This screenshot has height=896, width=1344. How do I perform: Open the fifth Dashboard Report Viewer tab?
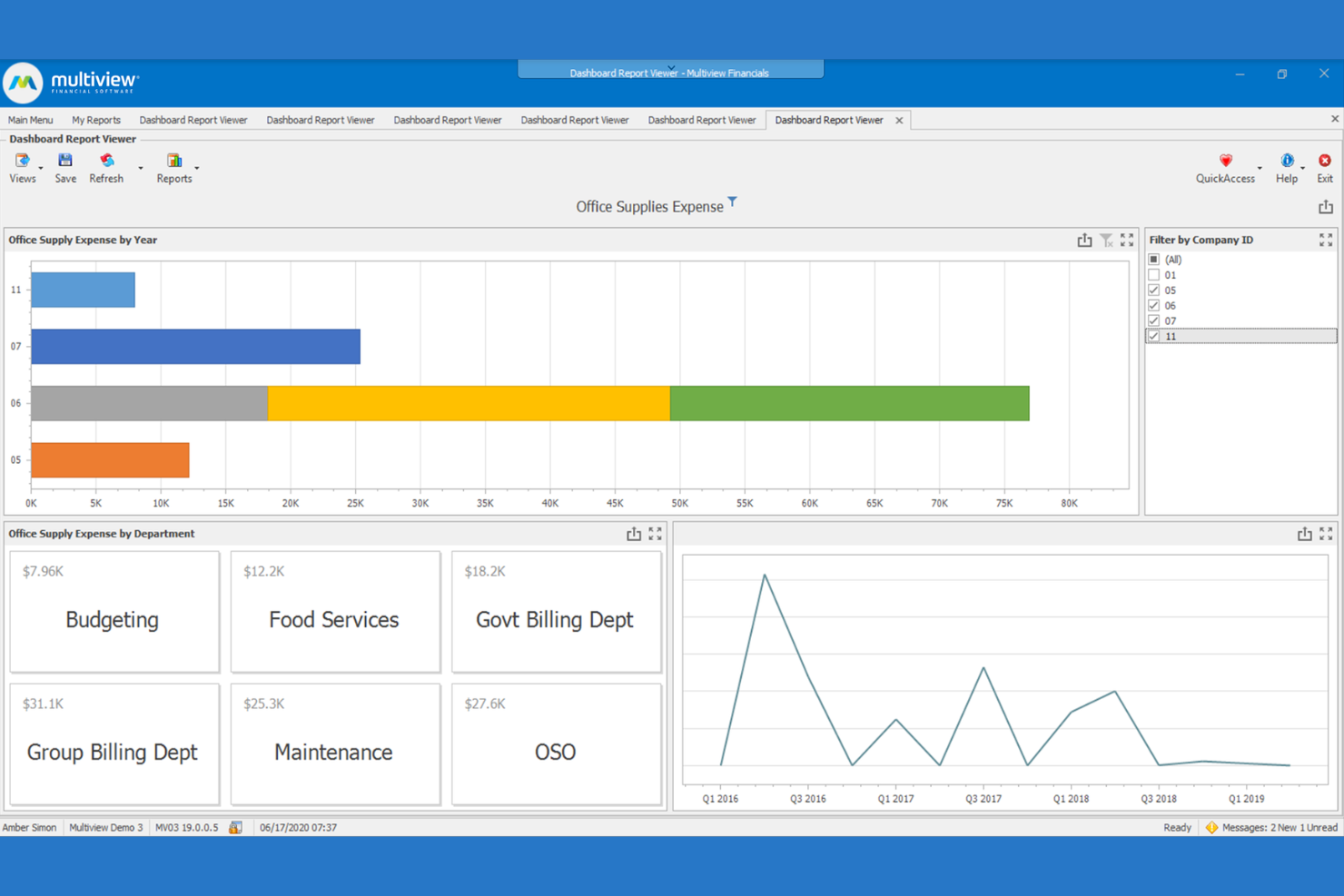click(x=702, y=120)
